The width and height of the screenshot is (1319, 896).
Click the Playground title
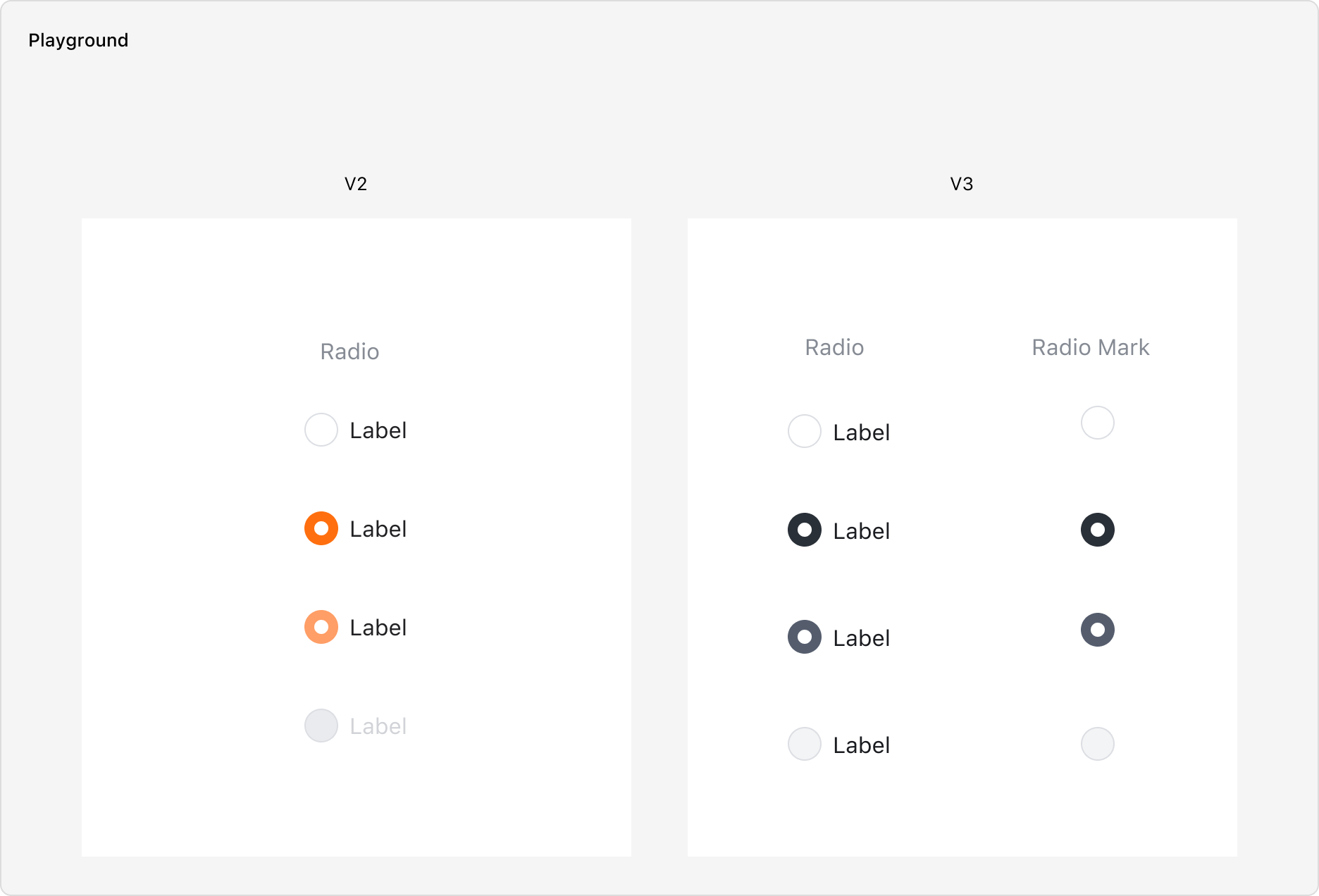coord(78,40)
